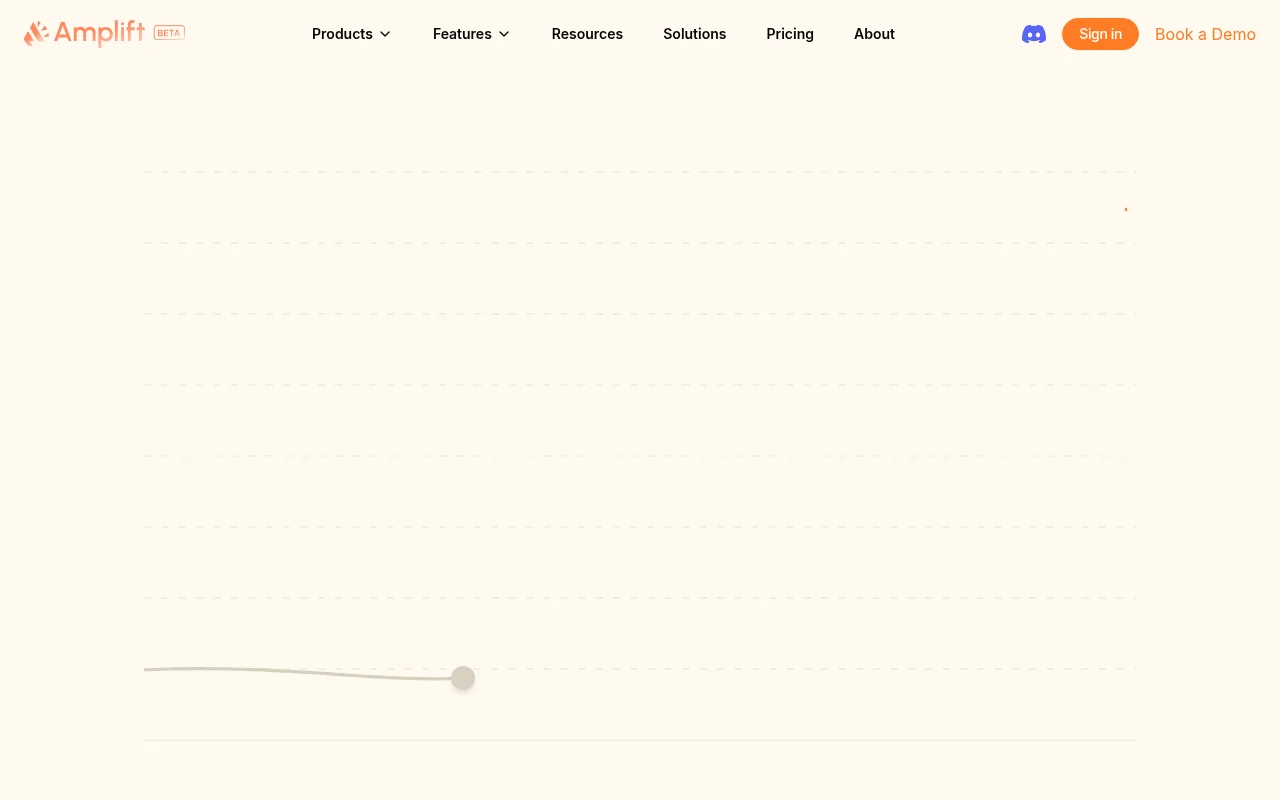Screen dimensions: 1280x800
Task: Click the gray curved chart line
Action: [x=300, y=672]
